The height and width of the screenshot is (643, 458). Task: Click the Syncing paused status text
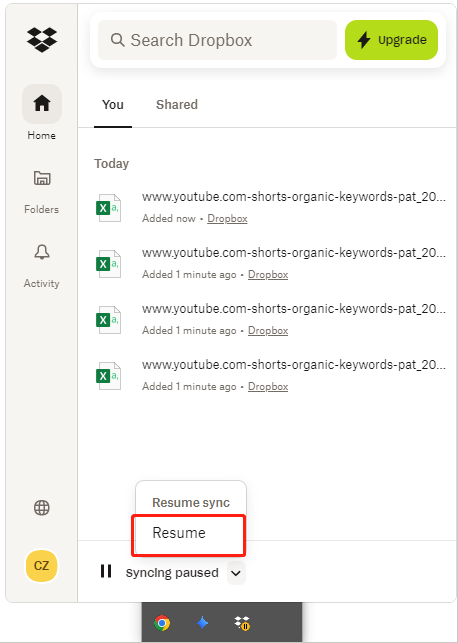click(x=172, y=572)
